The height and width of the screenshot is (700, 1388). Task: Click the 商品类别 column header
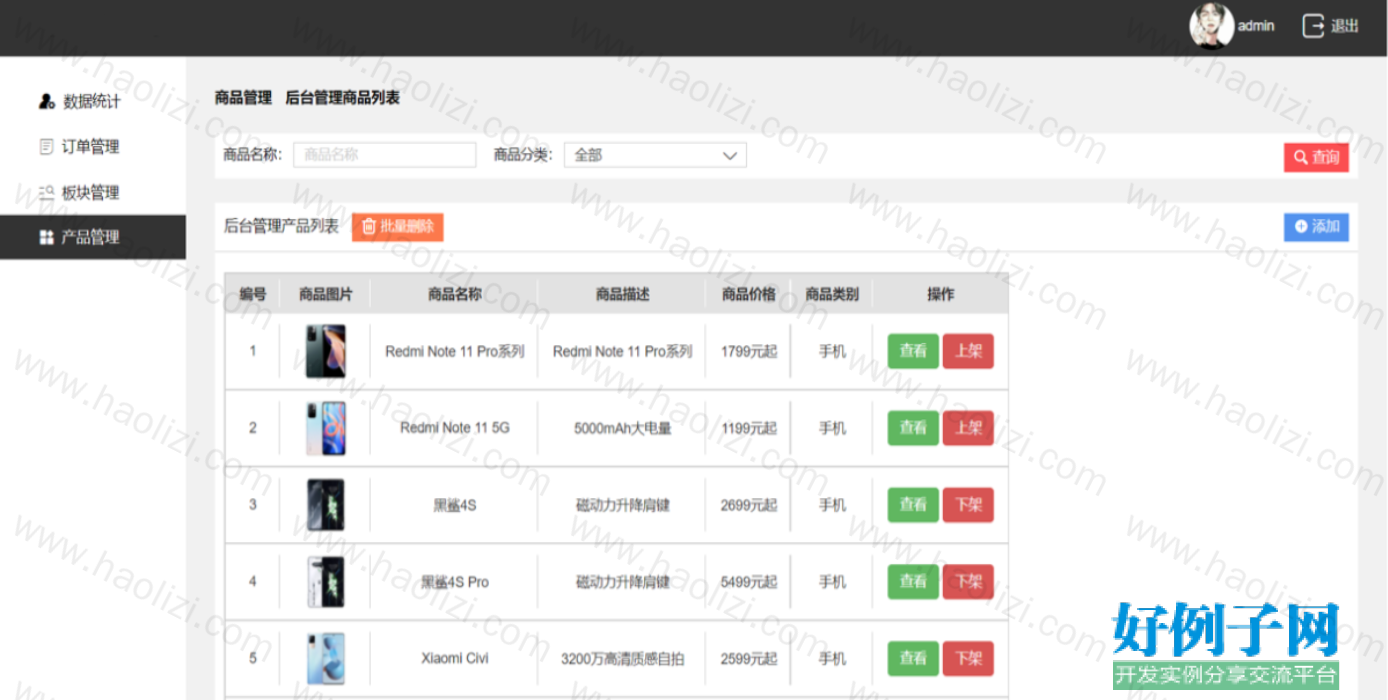(833, 294)
